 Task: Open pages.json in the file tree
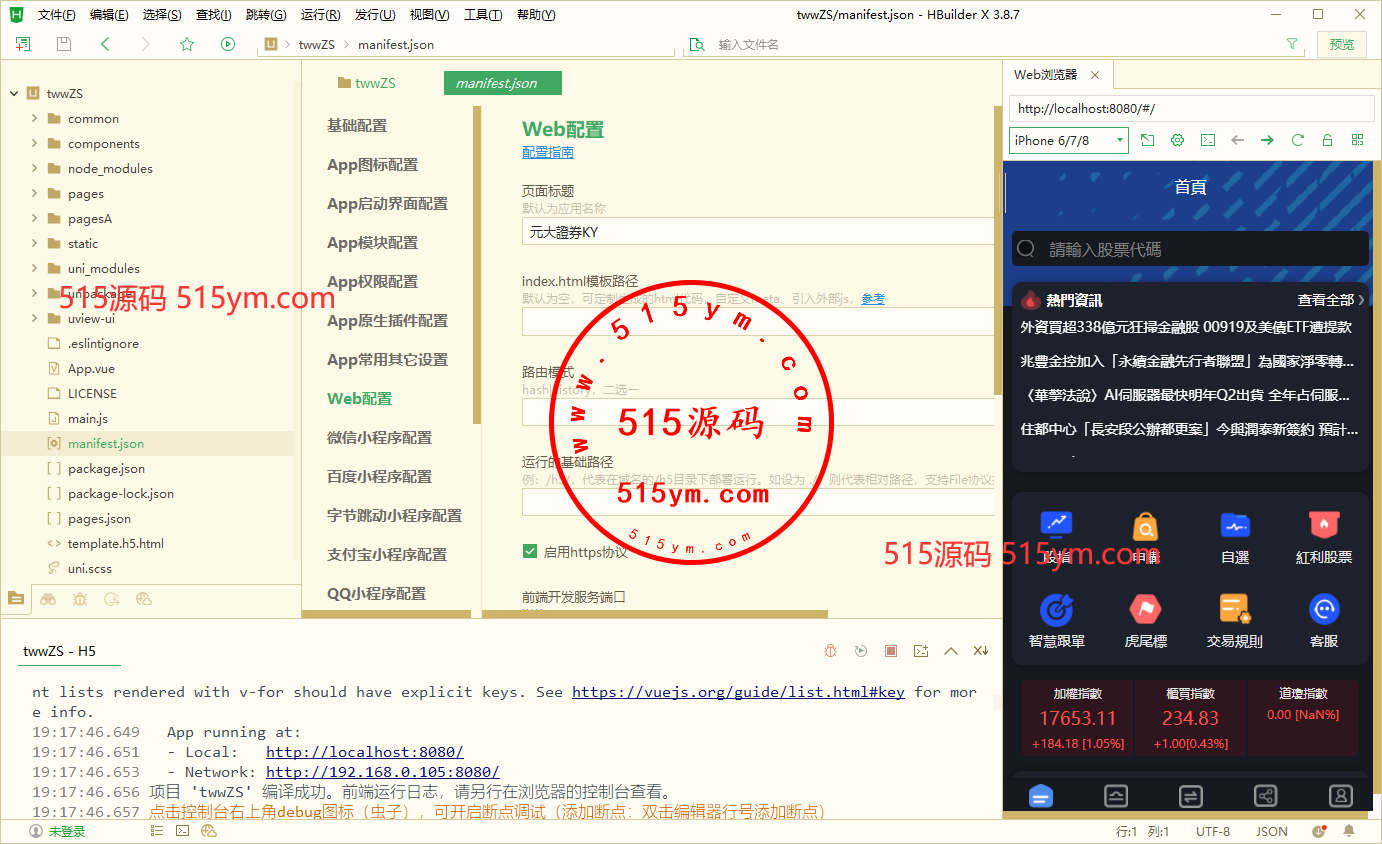[x=99, y=518]
